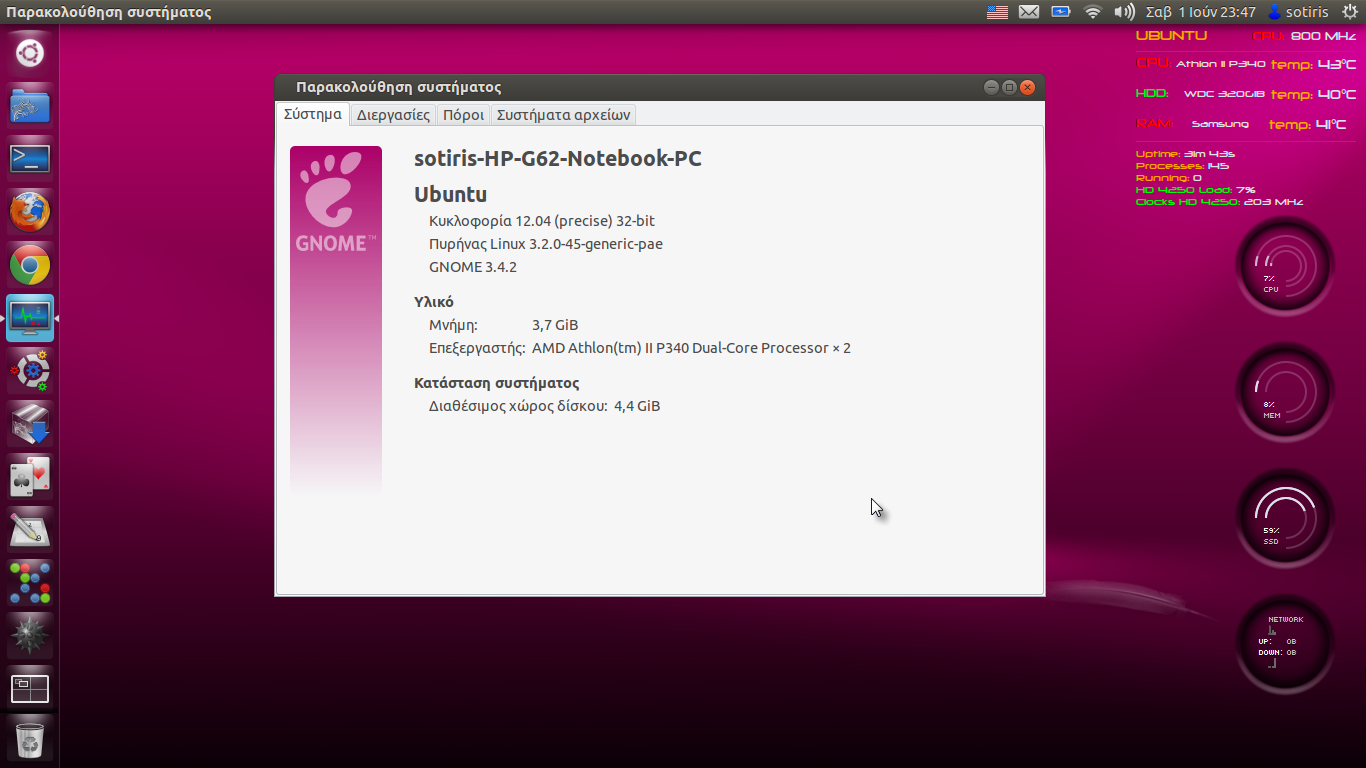This screenshot has width=1366, height=768.
Task: Open the clock calendar Σαβ 1 Ιούν 23:47
Action: pyautogui.click(x=1200, y=12)
